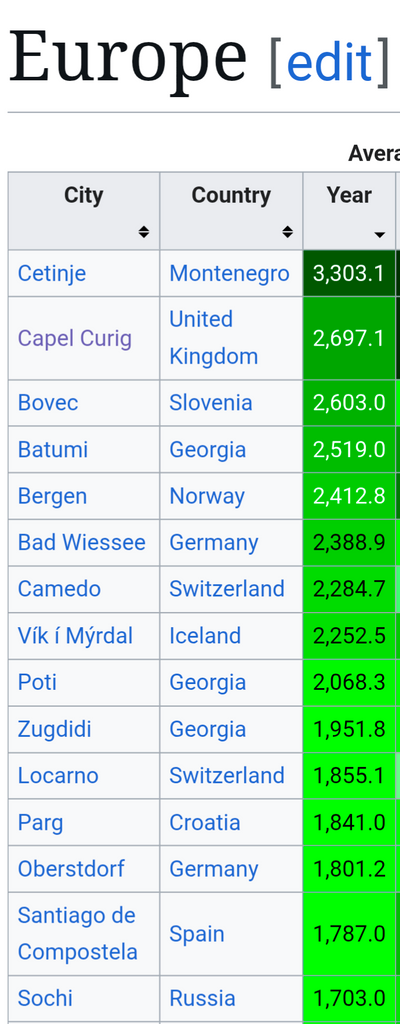Sort table by Country column arrows
400x1024 pixels.
287,232
